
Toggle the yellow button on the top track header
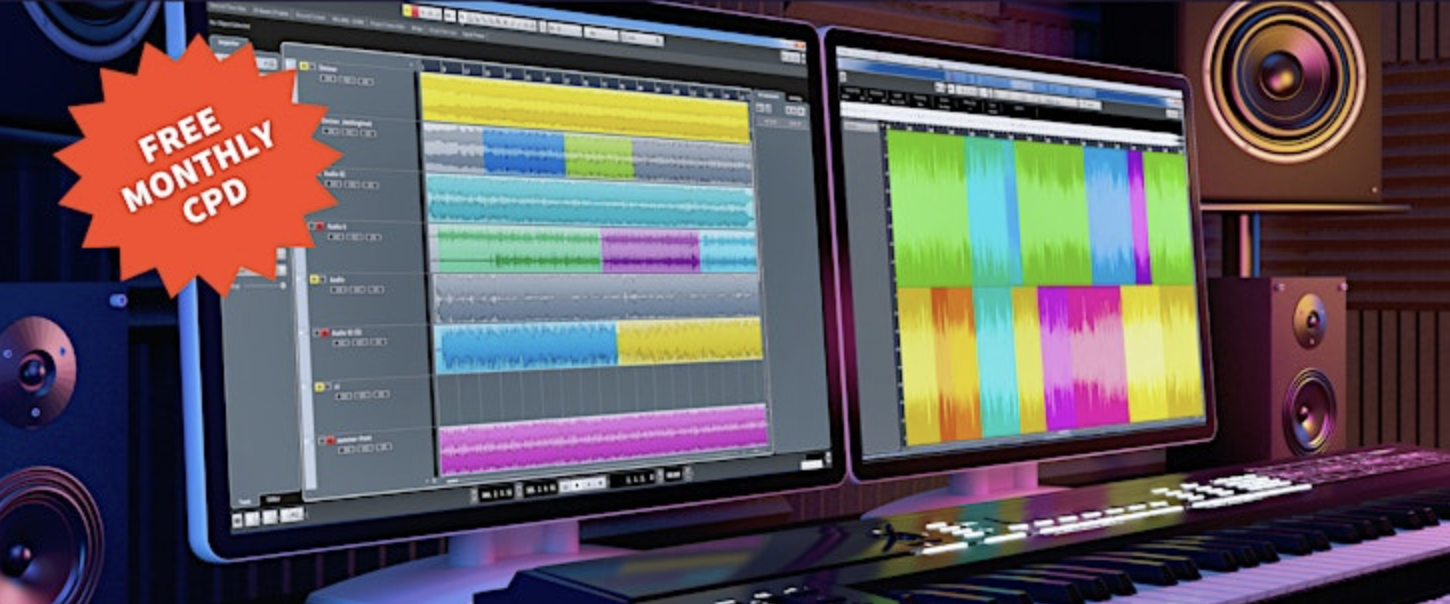tap(305, 66)
